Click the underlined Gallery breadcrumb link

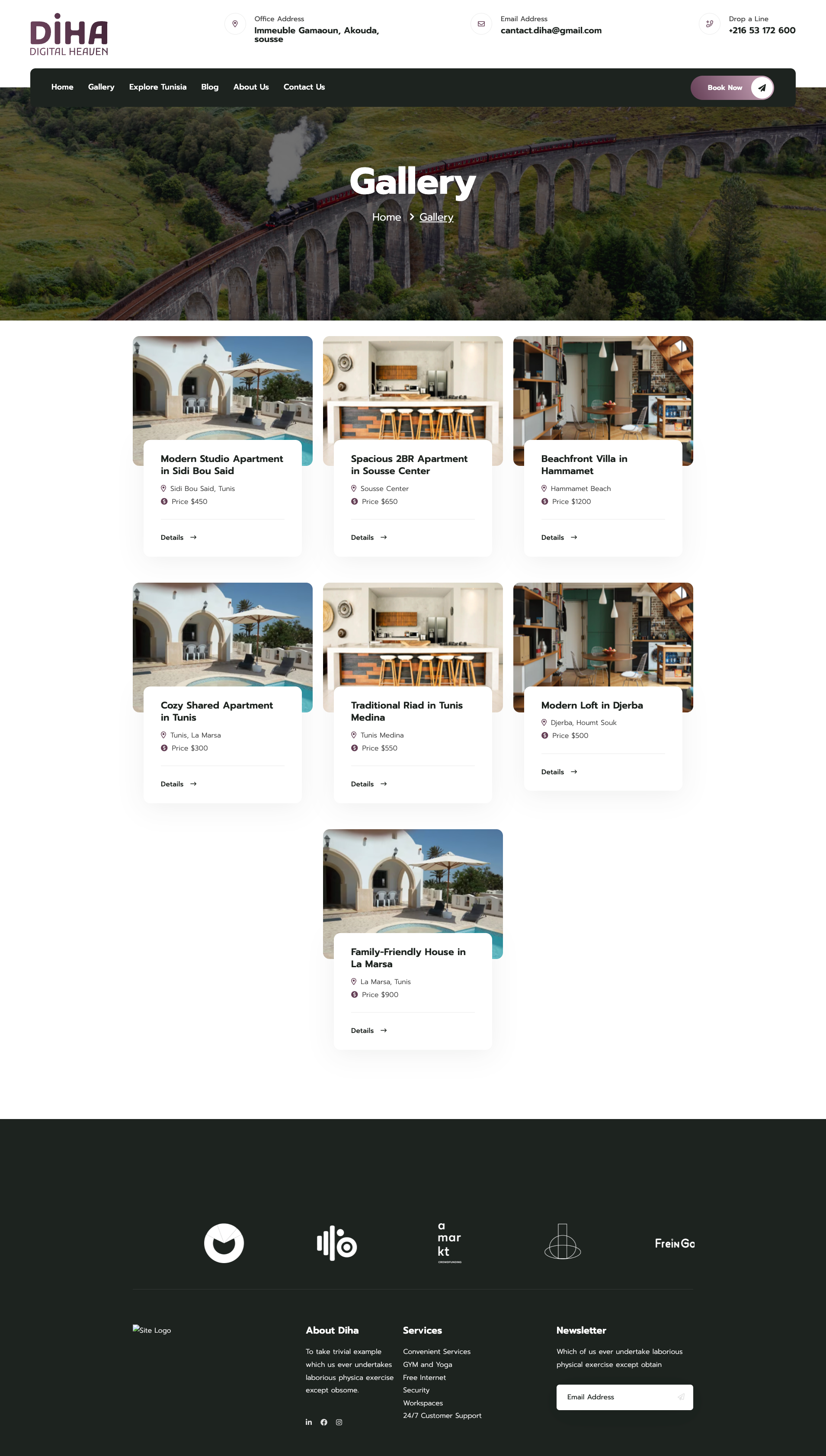436,217
